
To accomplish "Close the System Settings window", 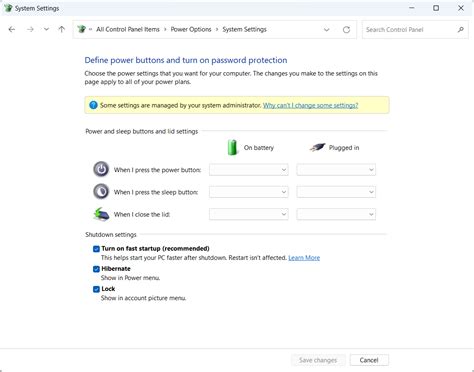I will pyautogui.click(x=461, y=8).
